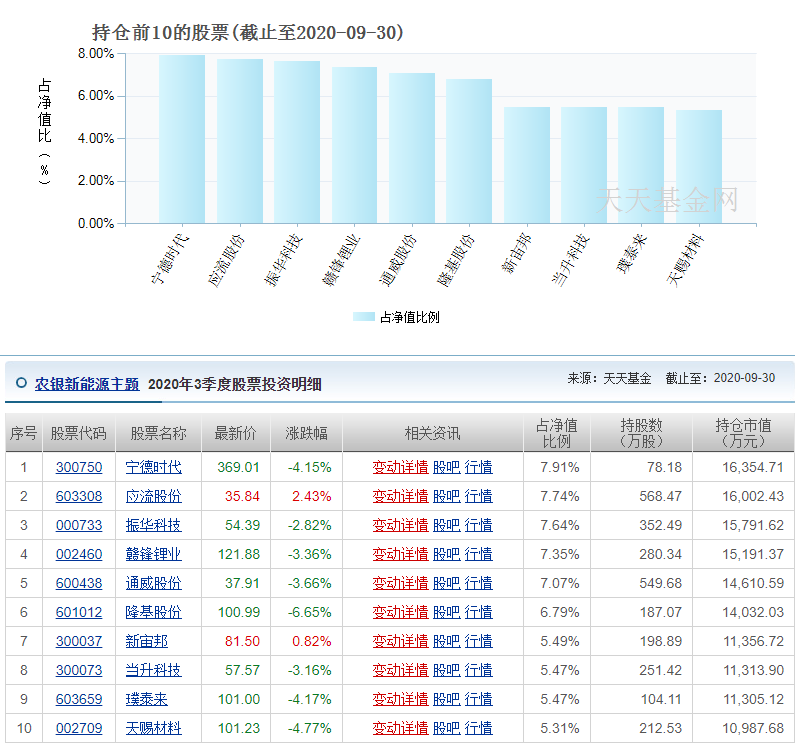The height and width of the screenshot is (743, 795).
Task: Open 变动详情 for 应流股份 row
Action: click(401, 496)
